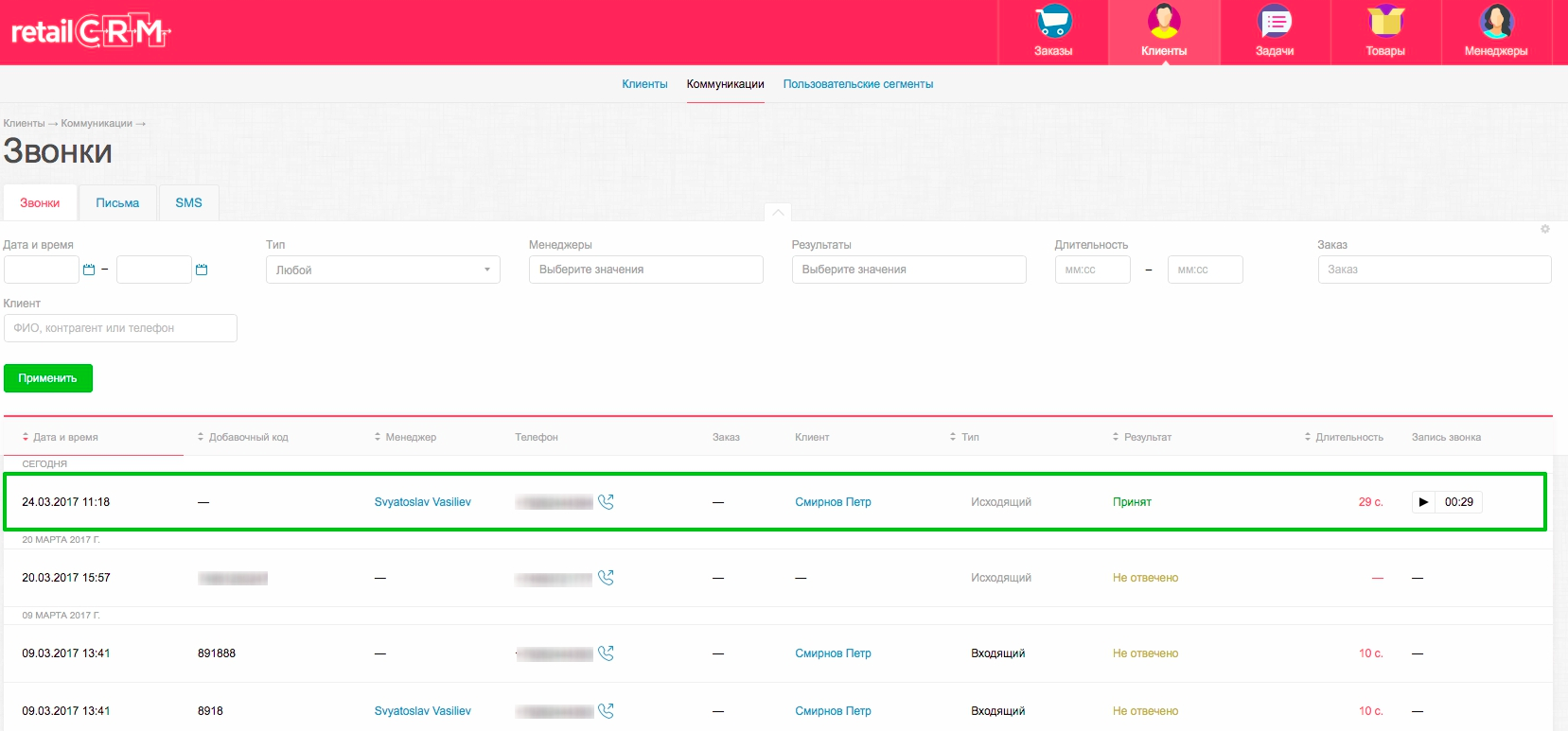Open Svyatoslav Vasiliev manager link in first row
This screenshot has width=1568, height=731.
coord(422,502)
